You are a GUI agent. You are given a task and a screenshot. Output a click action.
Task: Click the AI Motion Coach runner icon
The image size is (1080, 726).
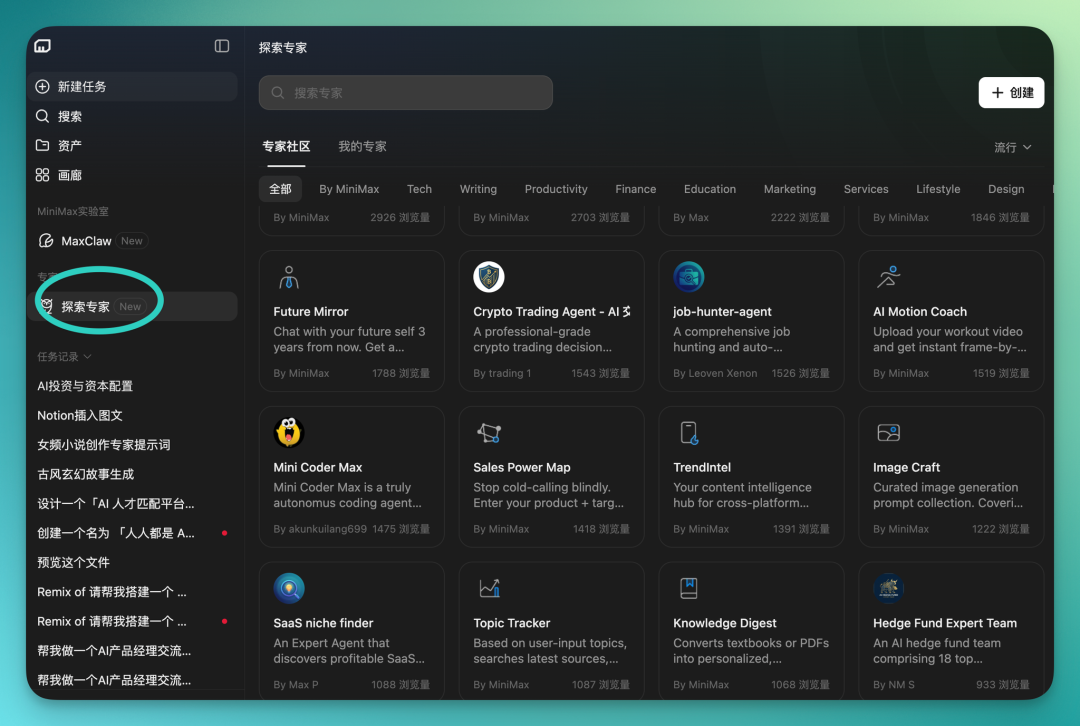click(x=889, y=277)
